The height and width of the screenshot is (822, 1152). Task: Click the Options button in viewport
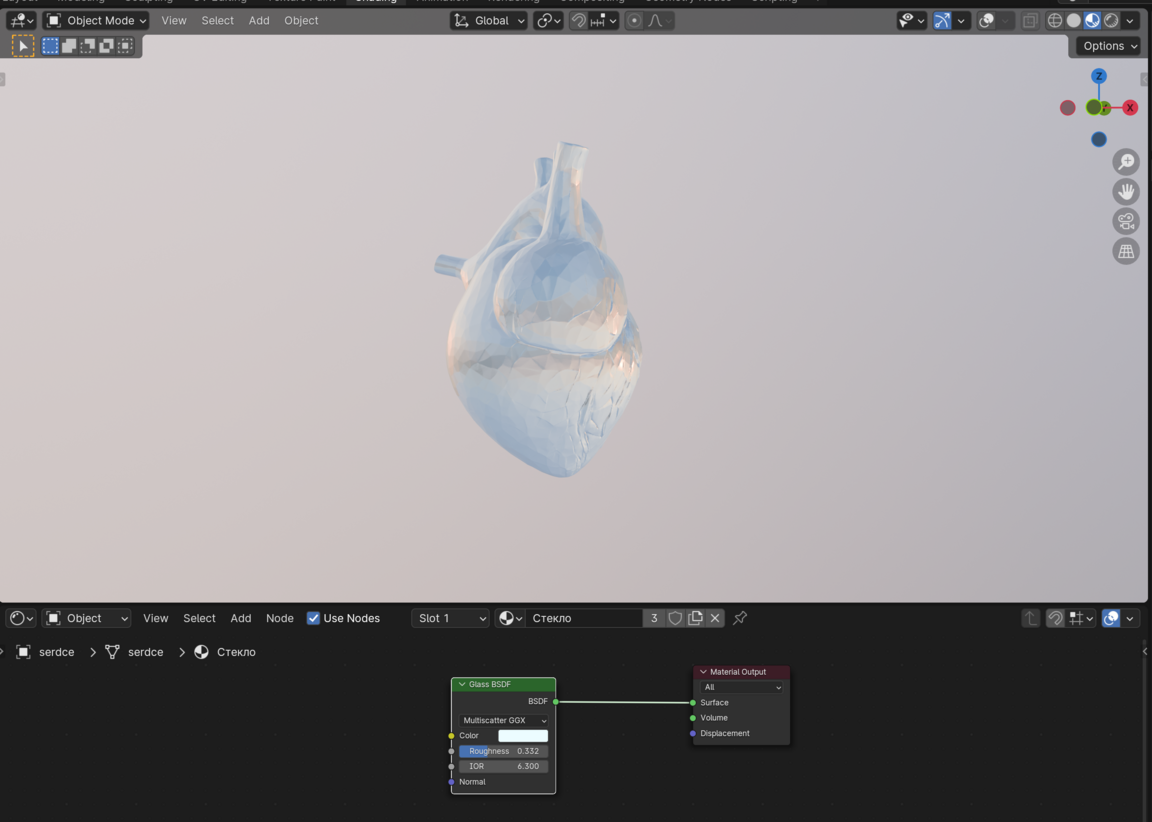(1110, 46)
